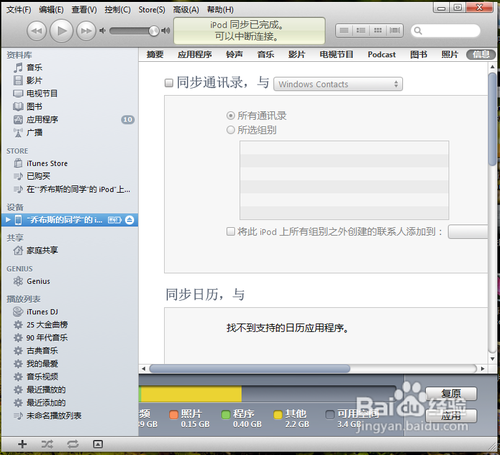Screen dimensions: 500x455
Task: Switch to list view icon
Action: coord(344,31)
